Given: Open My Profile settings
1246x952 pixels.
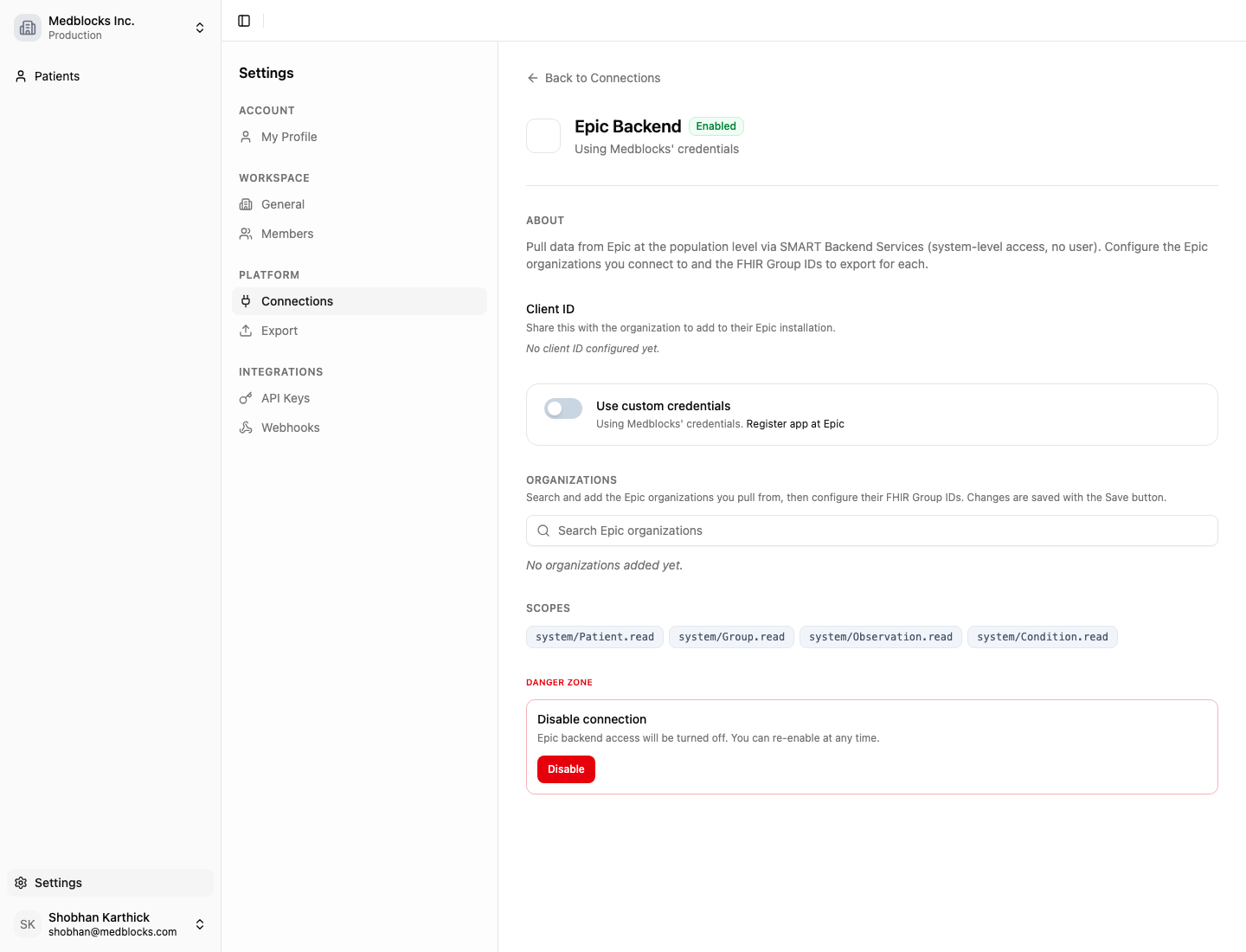Looking at the screenshot, I should [x=359, y=137].
